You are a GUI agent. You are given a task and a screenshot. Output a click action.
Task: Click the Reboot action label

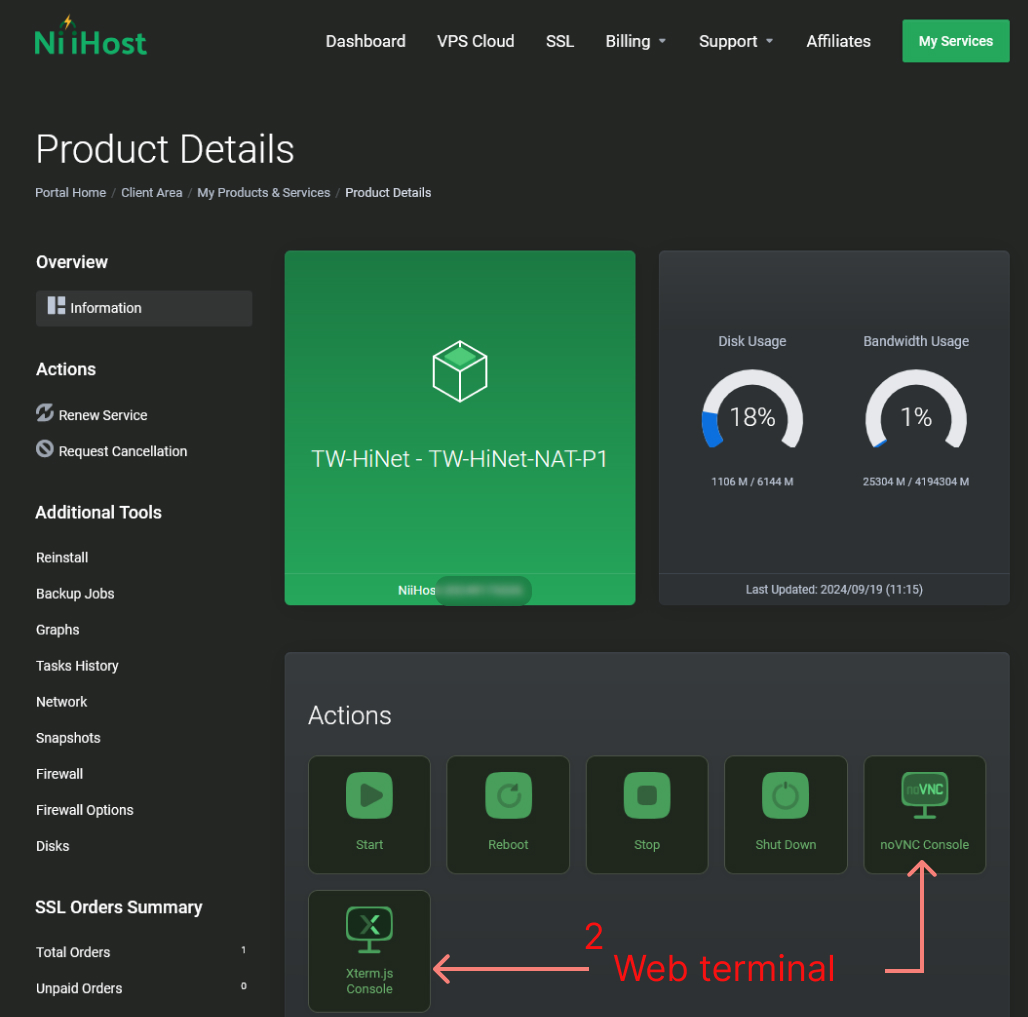(x=508, y=845)
